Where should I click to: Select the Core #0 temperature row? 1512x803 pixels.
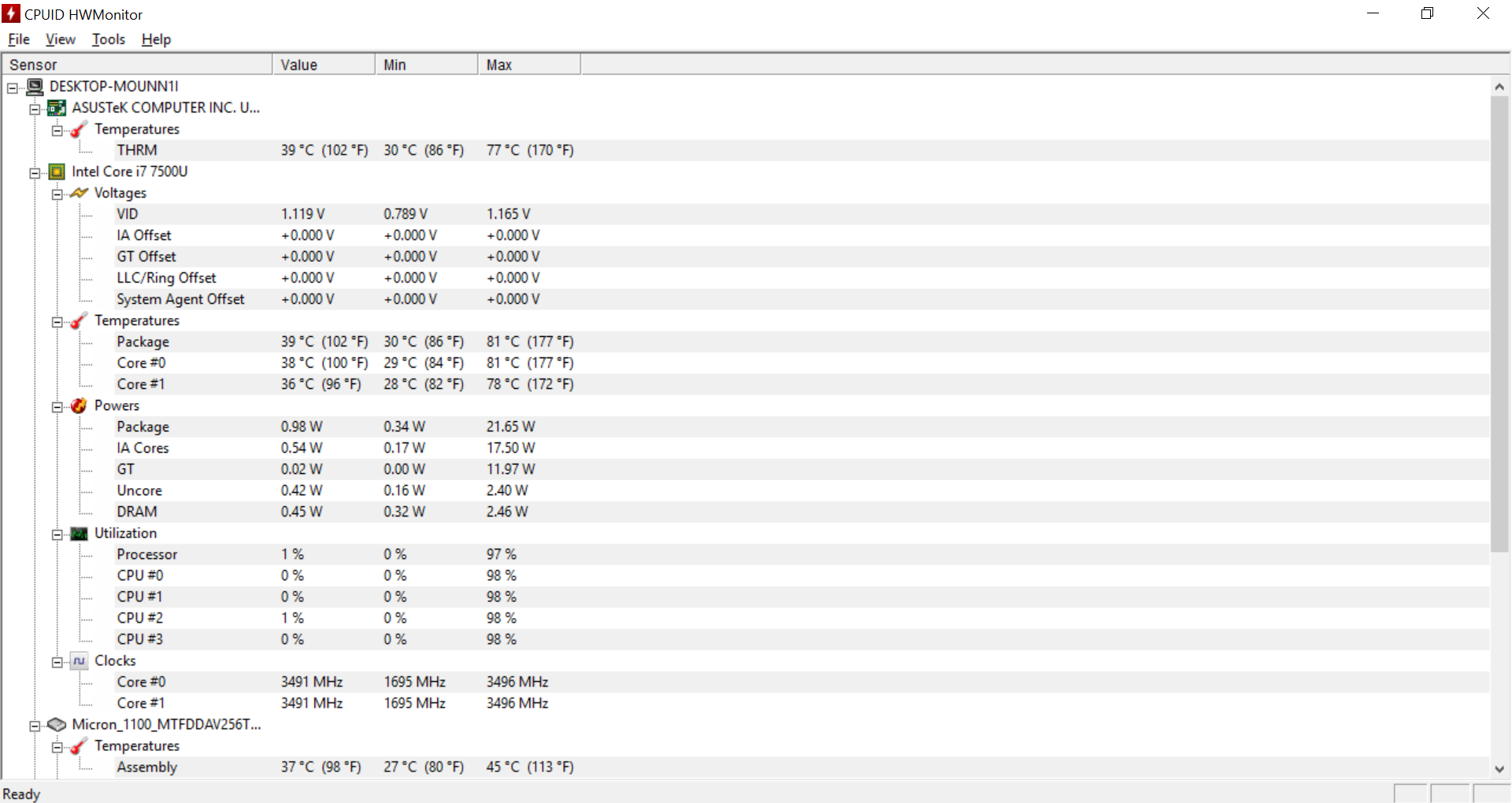coord(142,363)
